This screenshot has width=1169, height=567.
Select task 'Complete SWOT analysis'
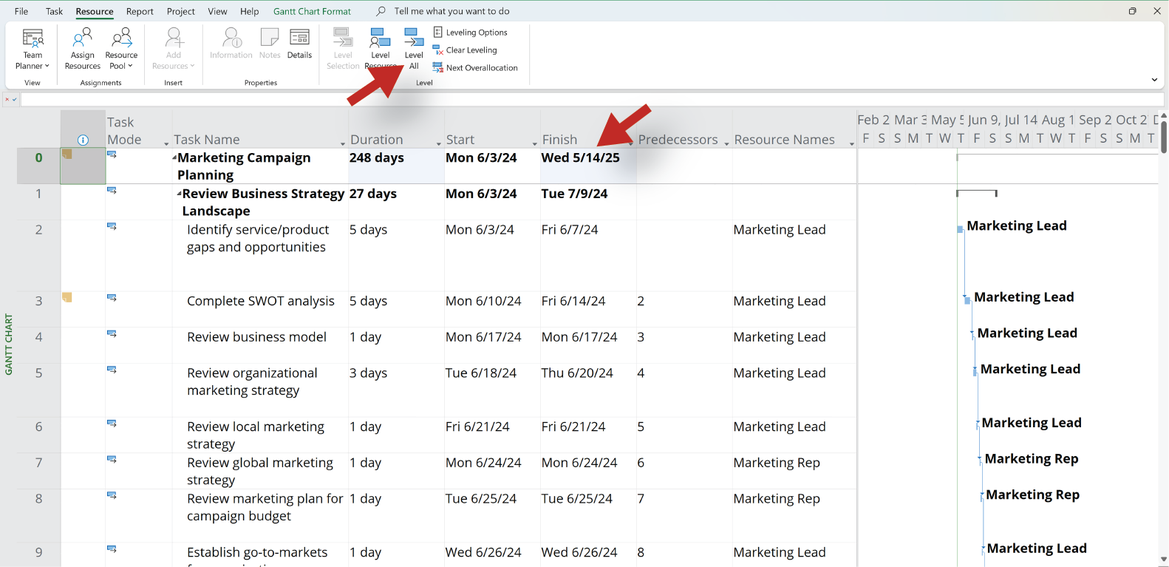tap(260, 301)
